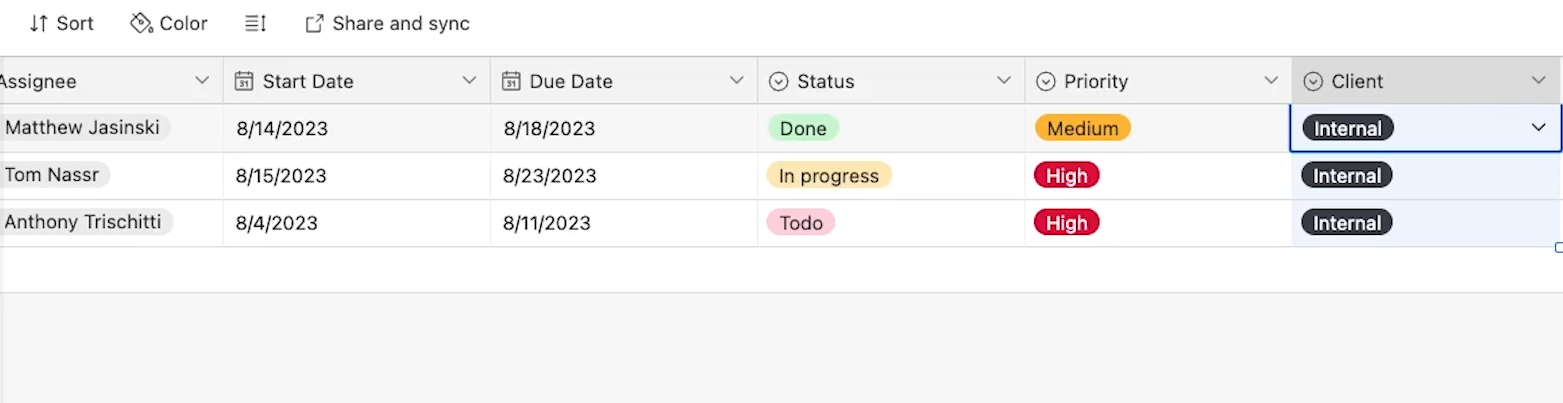This screenshot has height=403, width=1563.
Task: Open the row height icon
Action: 255,23
